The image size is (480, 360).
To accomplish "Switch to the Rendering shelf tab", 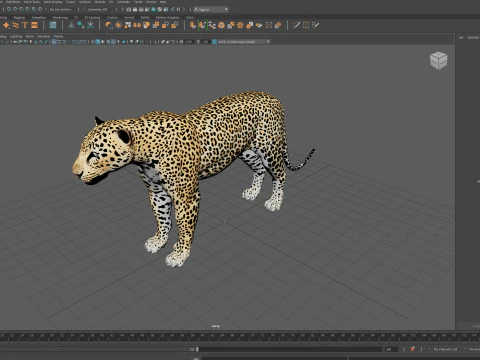I will click(x=60, y=17).
